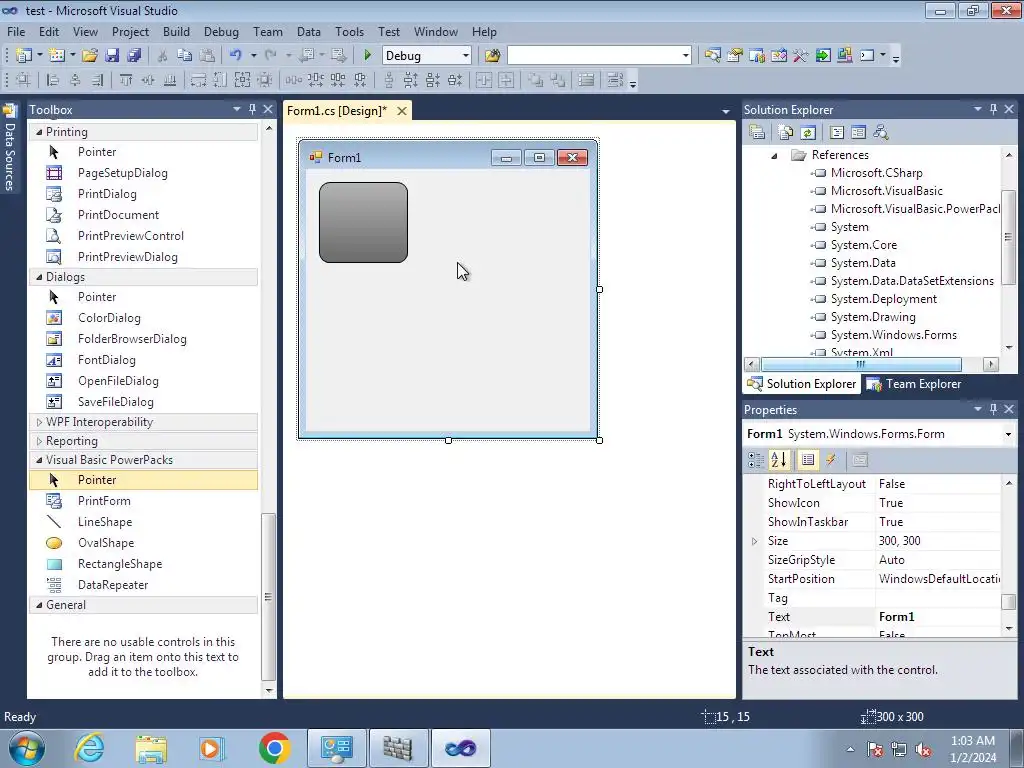The height and width of the screenshot is (768, 1024).
Task: Toggle auto-hide pin on Toolbox panel
Action: click(x=252, y=109)
